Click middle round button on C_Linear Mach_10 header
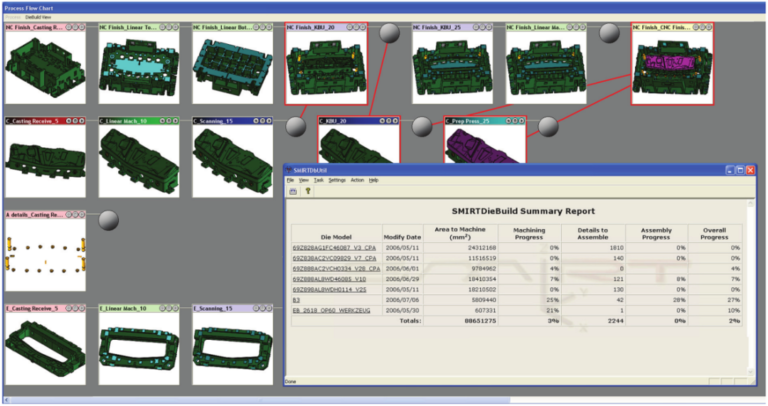Viewport: 768px width, 406px height. tap(169, 120)
